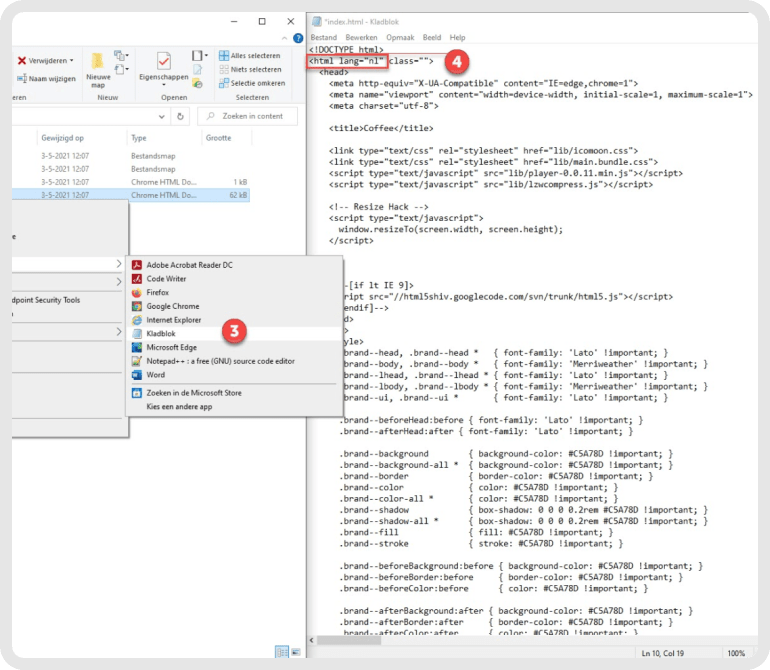Click the Code Writer app icon
The height and width of the screenshot is (670, 770).
click(137, 279)
